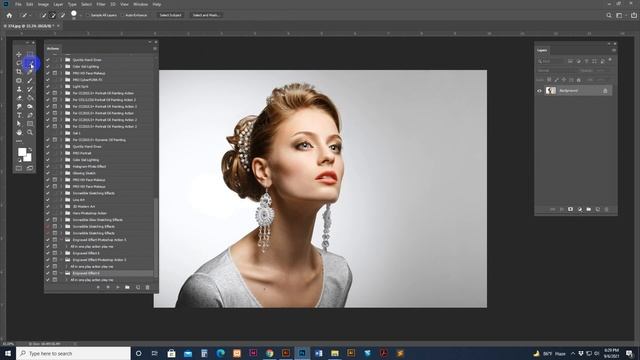Click the Delete trash icon in Actions panel
The height and width of the screenshot is (360, 640).
[x=147, y=287]
